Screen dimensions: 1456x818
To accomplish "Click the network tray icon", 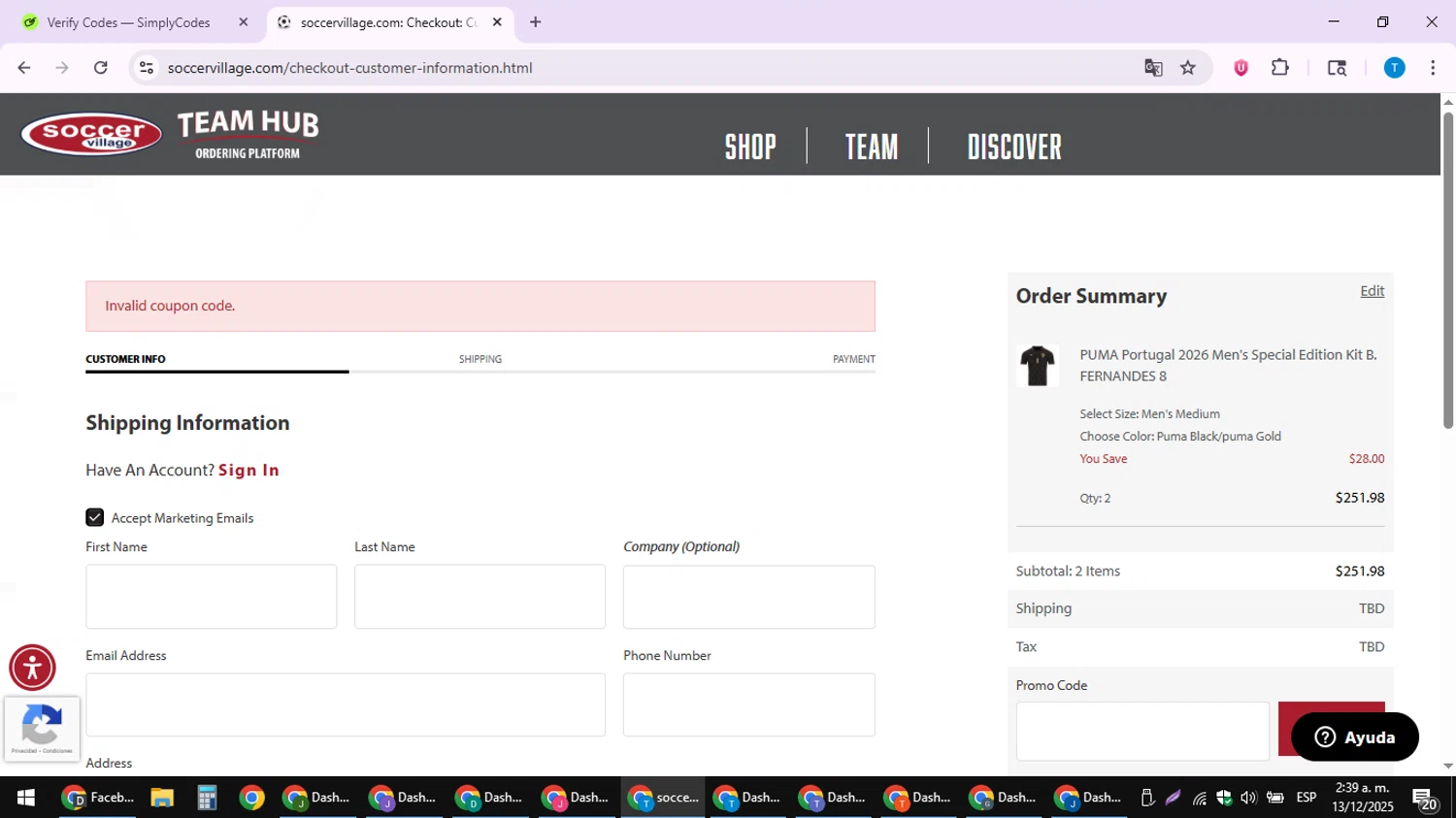I will coord(1200,798).
